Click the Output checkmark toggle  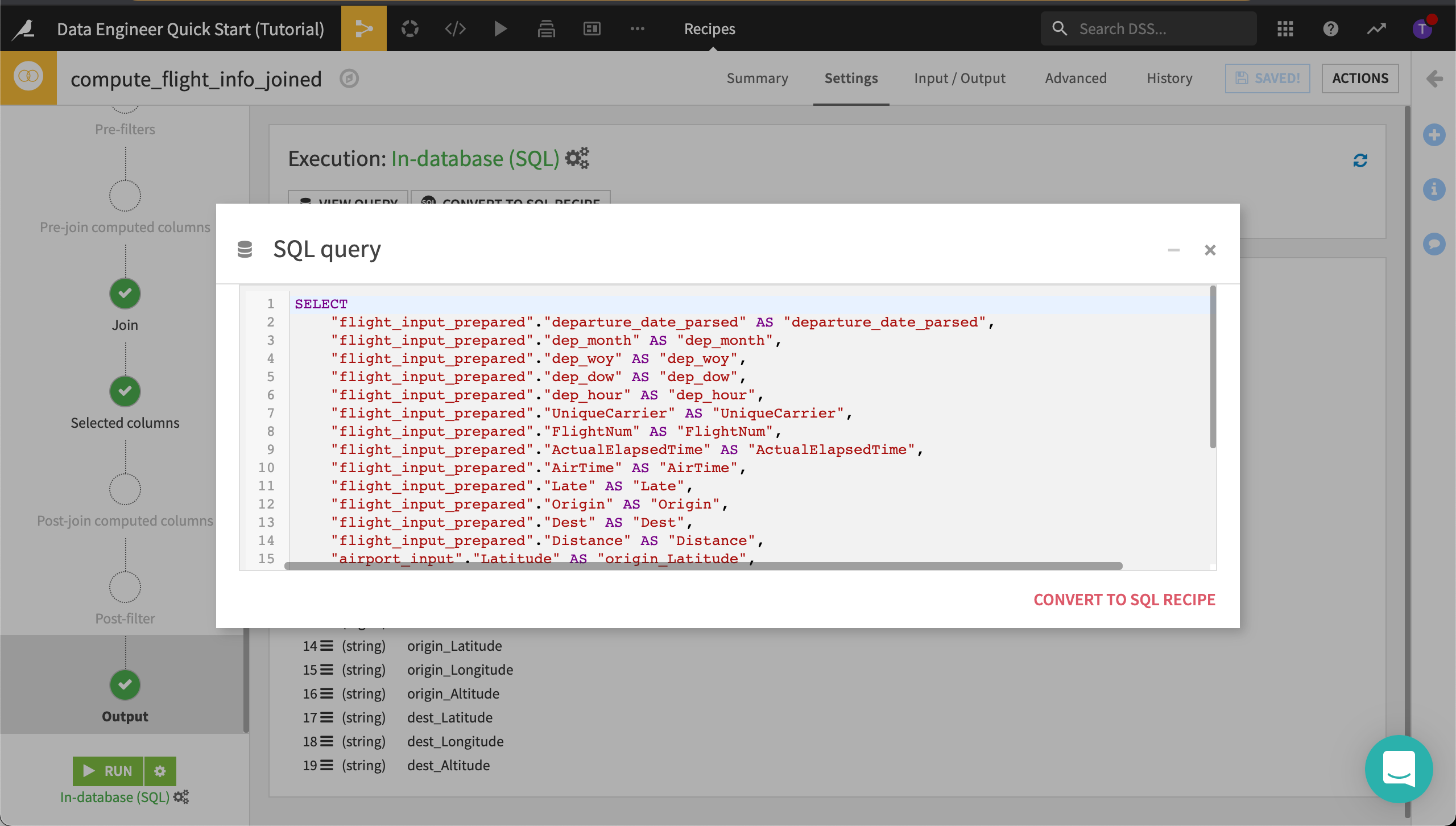coord(124,685)
